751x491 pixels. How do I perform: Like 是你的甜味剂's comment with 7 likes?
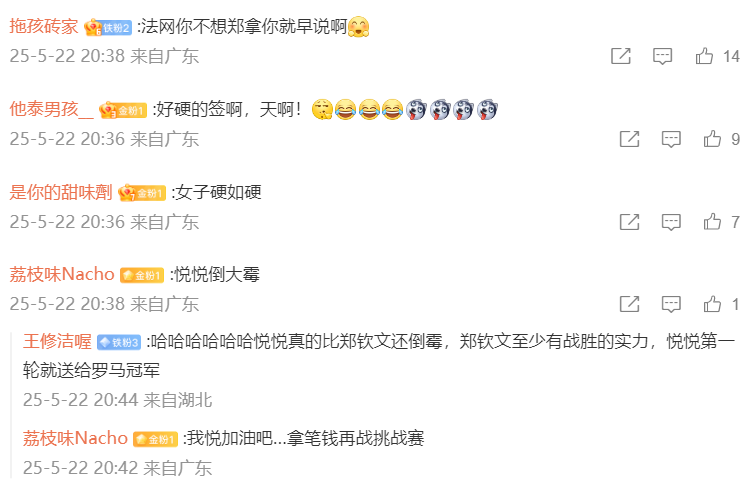pos(713,222)
